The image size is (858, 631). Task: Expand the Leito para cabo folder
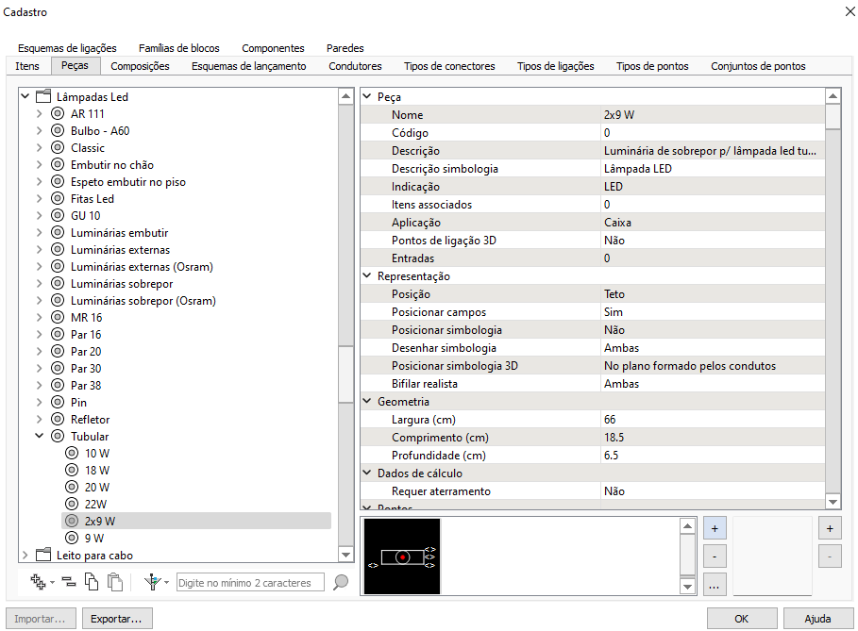(x=25, y=555)
